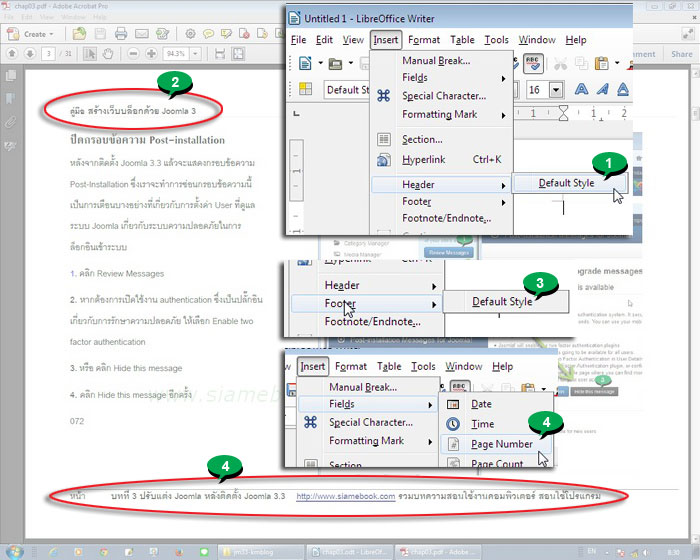The image size is (700, 560).
Task: Open Tools menu in top Writer window
Action: pyautogui.click(x=496, y=40)
